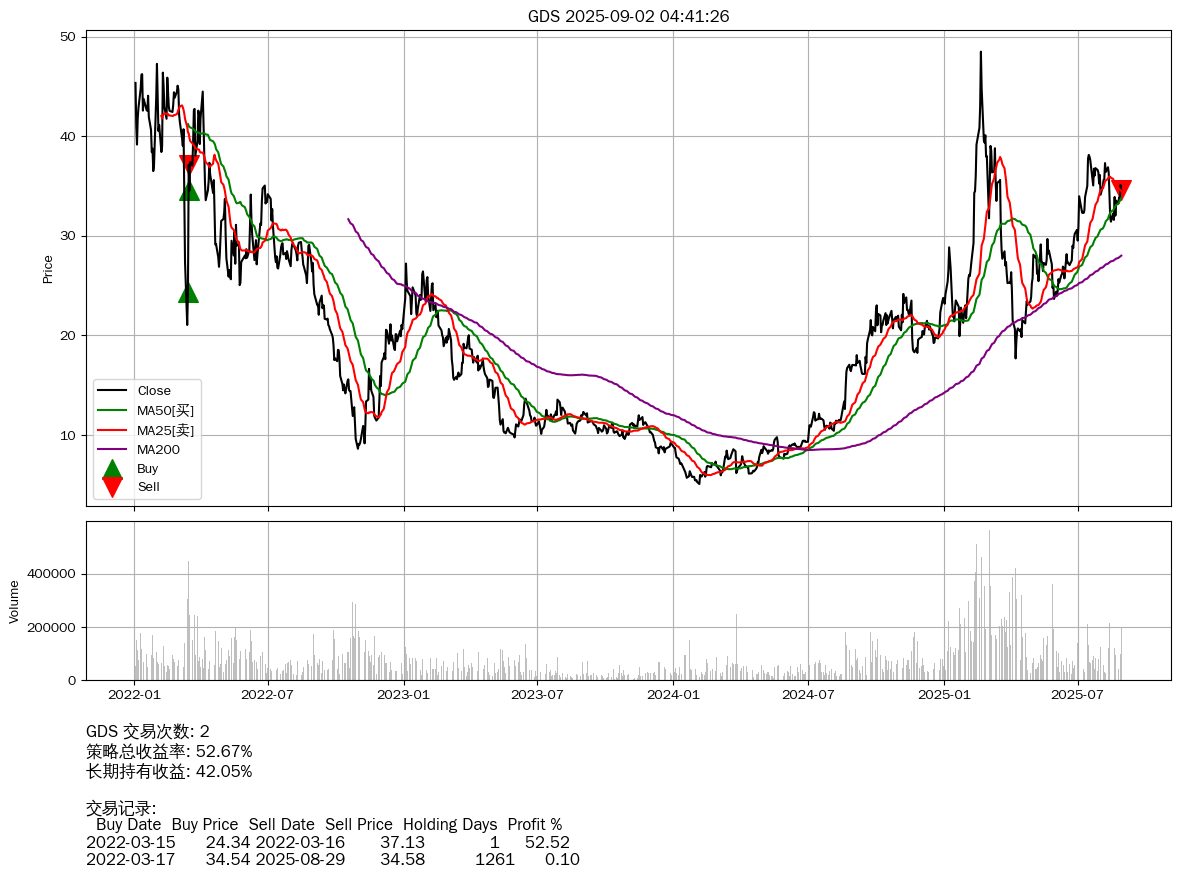
Task: Click the 2024-07 date label on x-axis
Action: [808, 694]
